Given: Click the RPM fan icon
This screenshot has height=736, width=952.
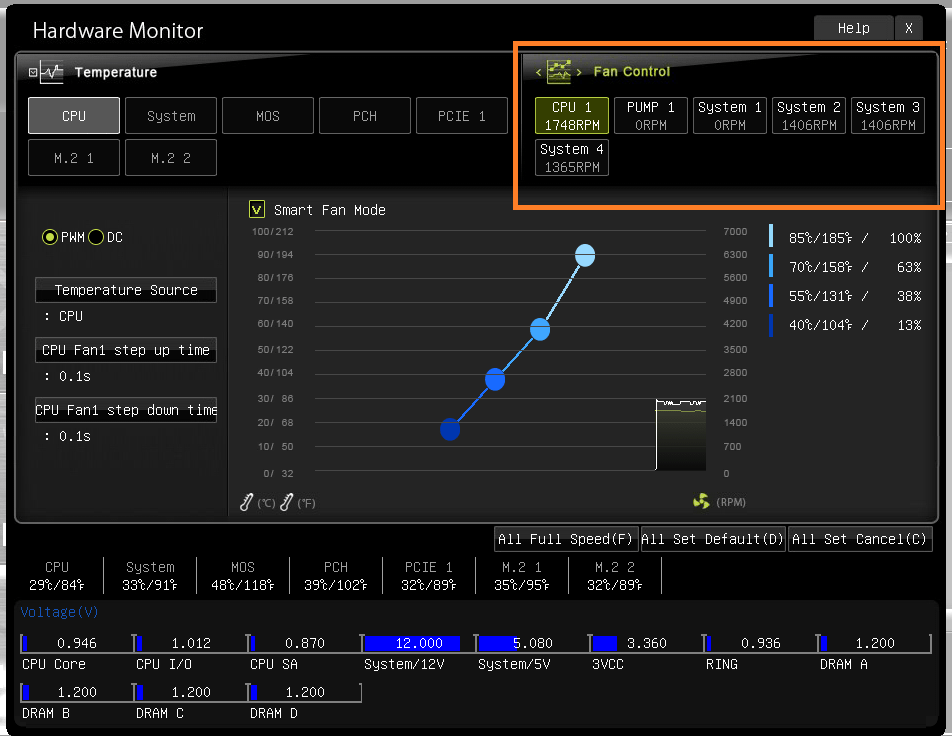Looking at the screenshot, I should [701, 502].
